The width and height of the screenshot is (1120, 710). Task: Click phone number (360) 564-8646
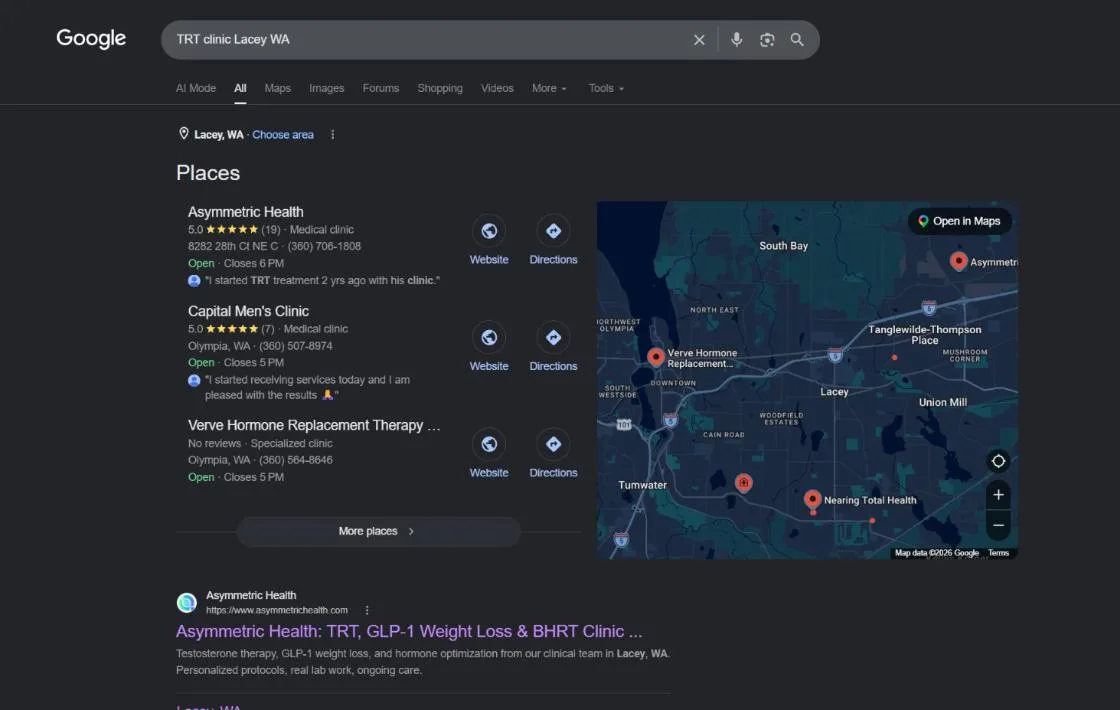coord(296,460)
